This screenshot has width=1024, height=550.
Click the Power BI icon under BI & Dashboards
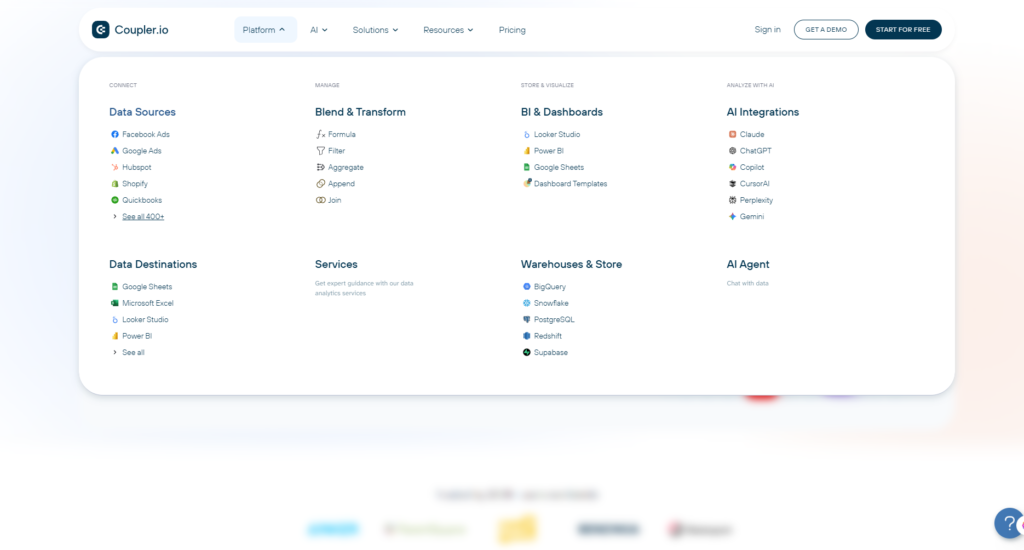pos(527,150)
